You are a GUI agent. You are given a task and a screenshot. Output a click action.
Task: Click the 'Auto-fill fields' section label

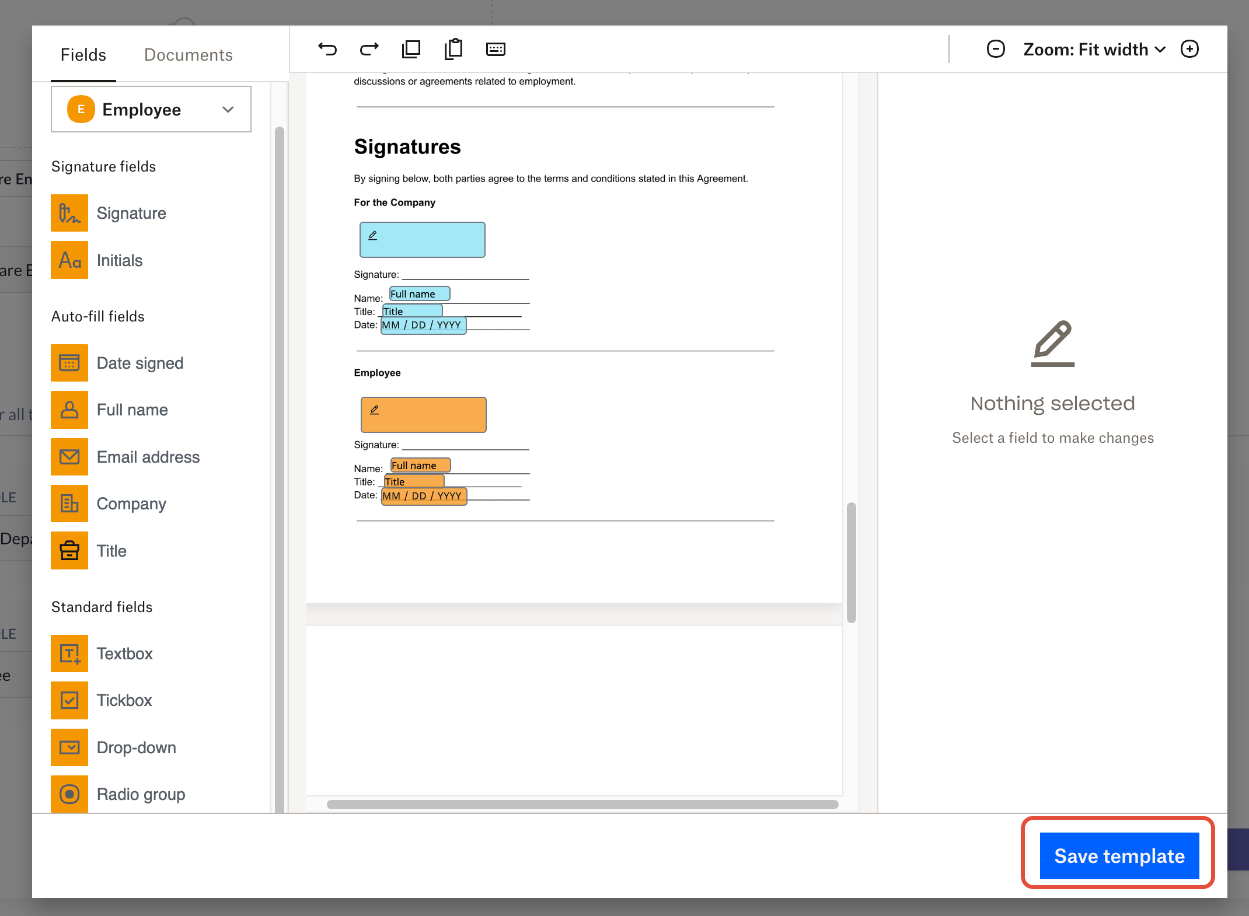[98, 317]
